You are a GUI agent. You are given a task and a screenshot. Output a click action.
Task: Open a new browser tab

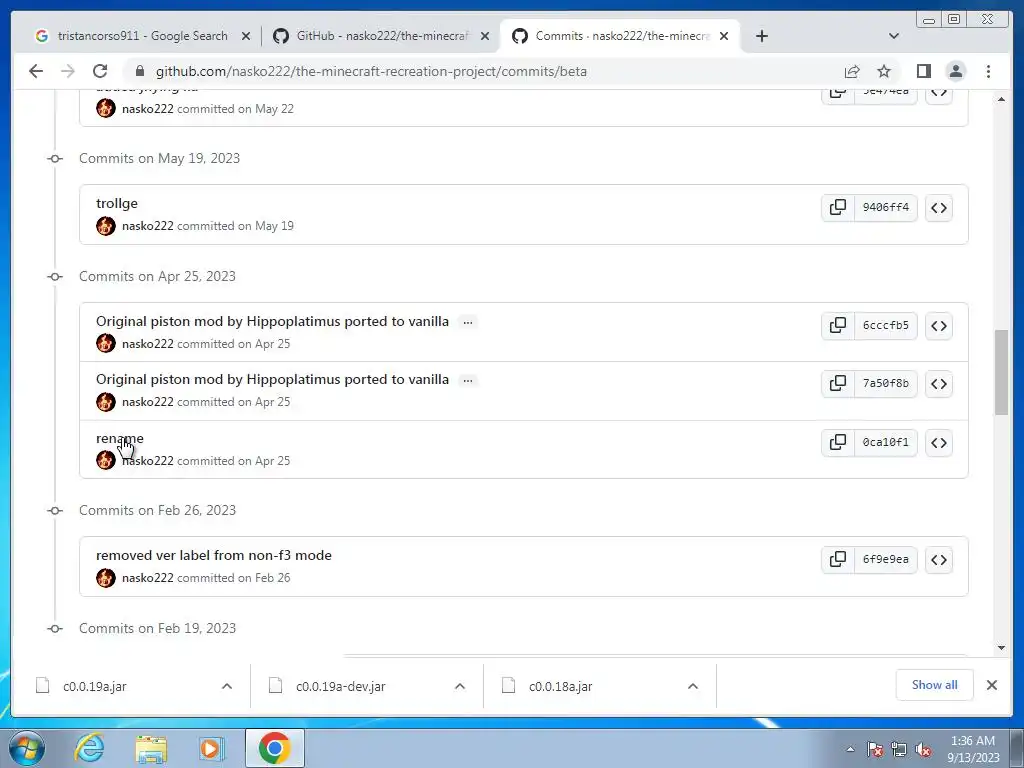(761, 36)
